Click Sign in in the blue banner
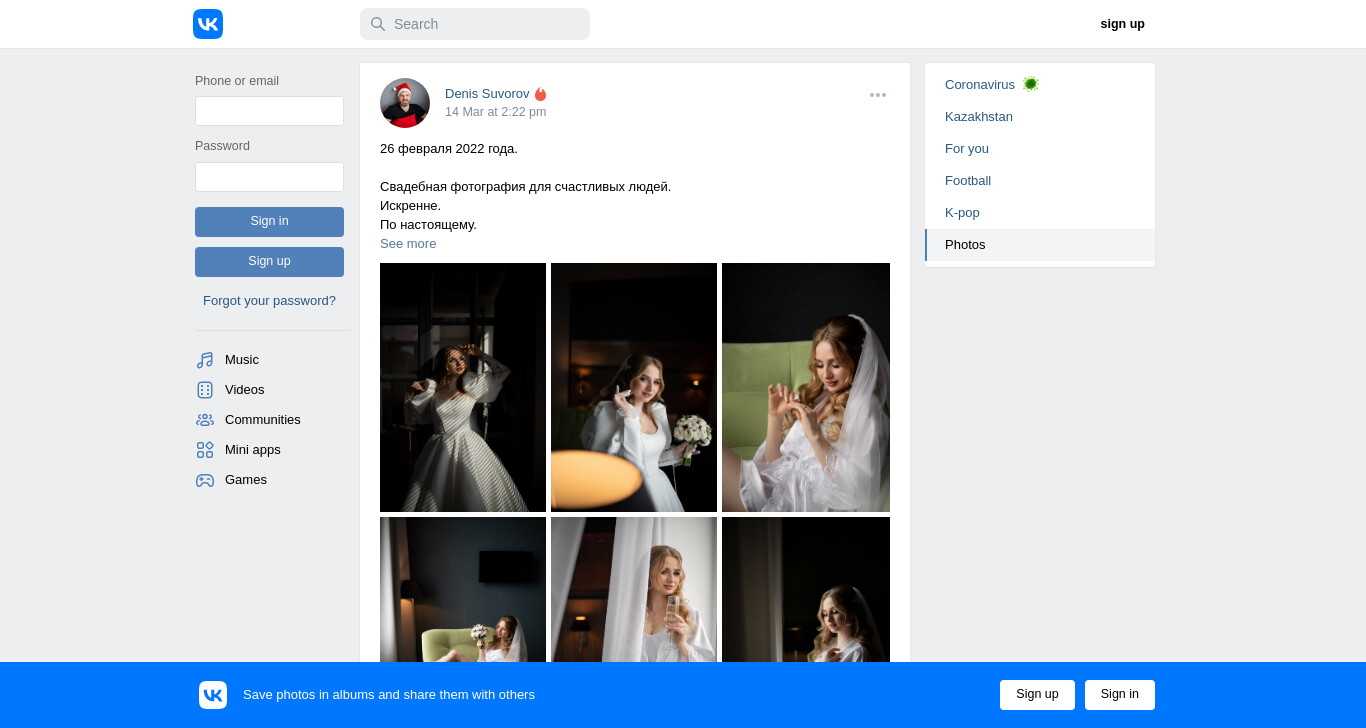The image size is (1366, 728). (x=1120, y=695)
